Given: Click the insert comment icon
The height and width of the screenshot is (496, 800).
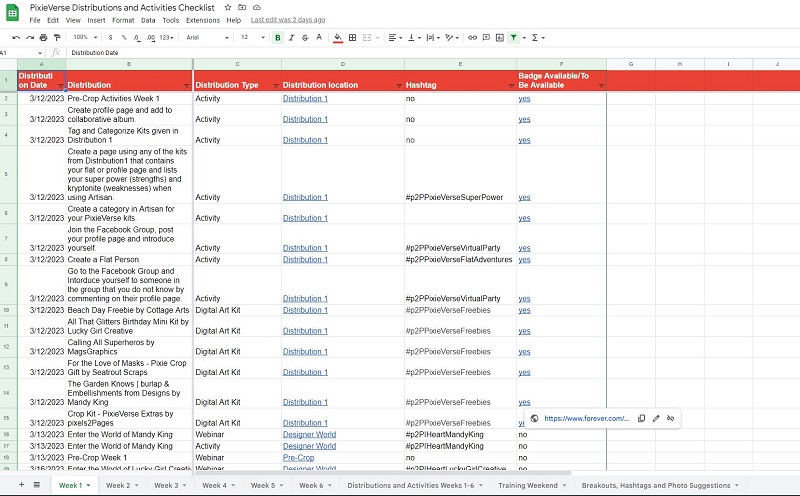Looking at the screenshot, I should (x=486, y=38).
